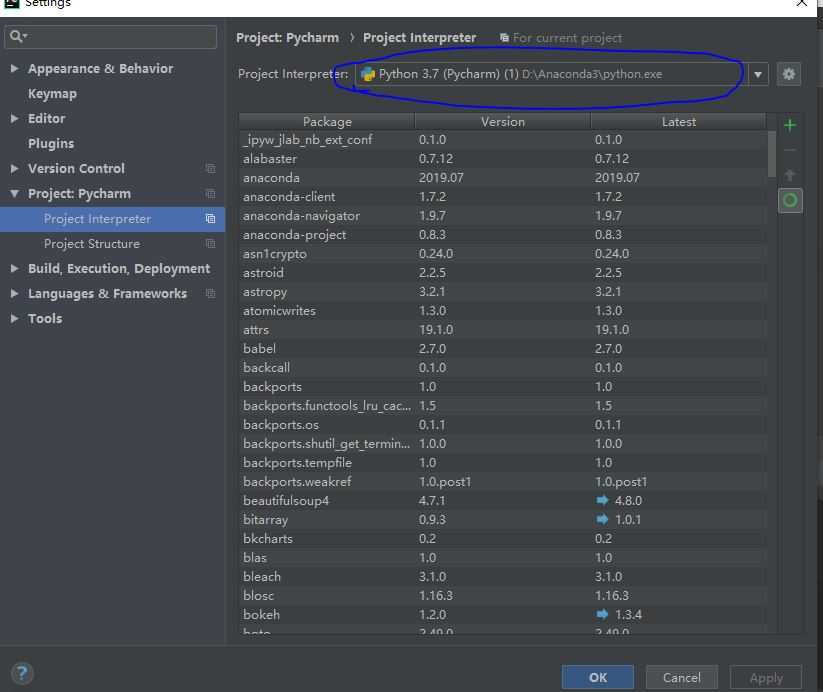Select the attrs package row
This screenshot has height=692, width=823.
click(503, 330)
